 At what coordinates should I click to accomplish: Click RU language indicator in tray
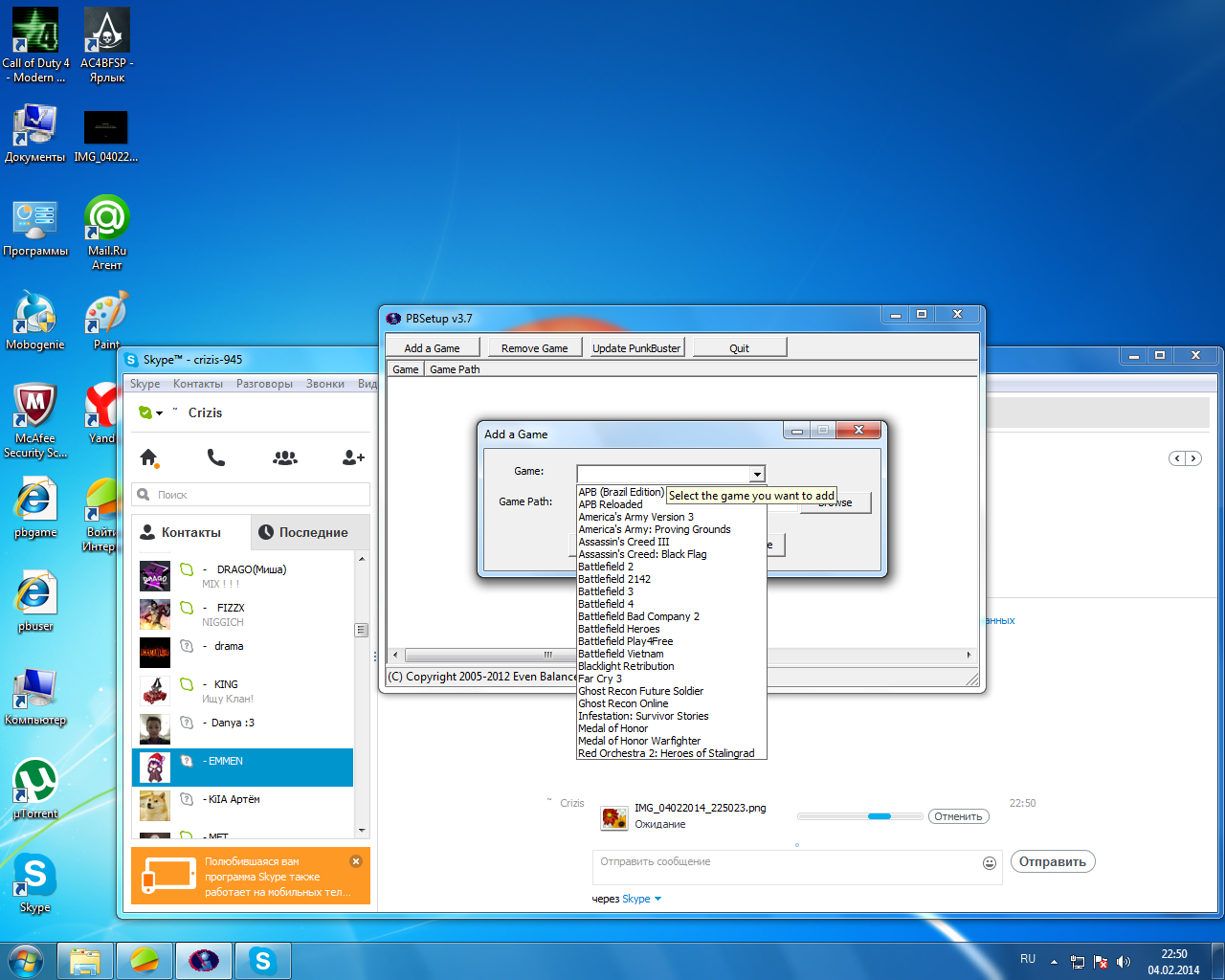point(1028,958)
